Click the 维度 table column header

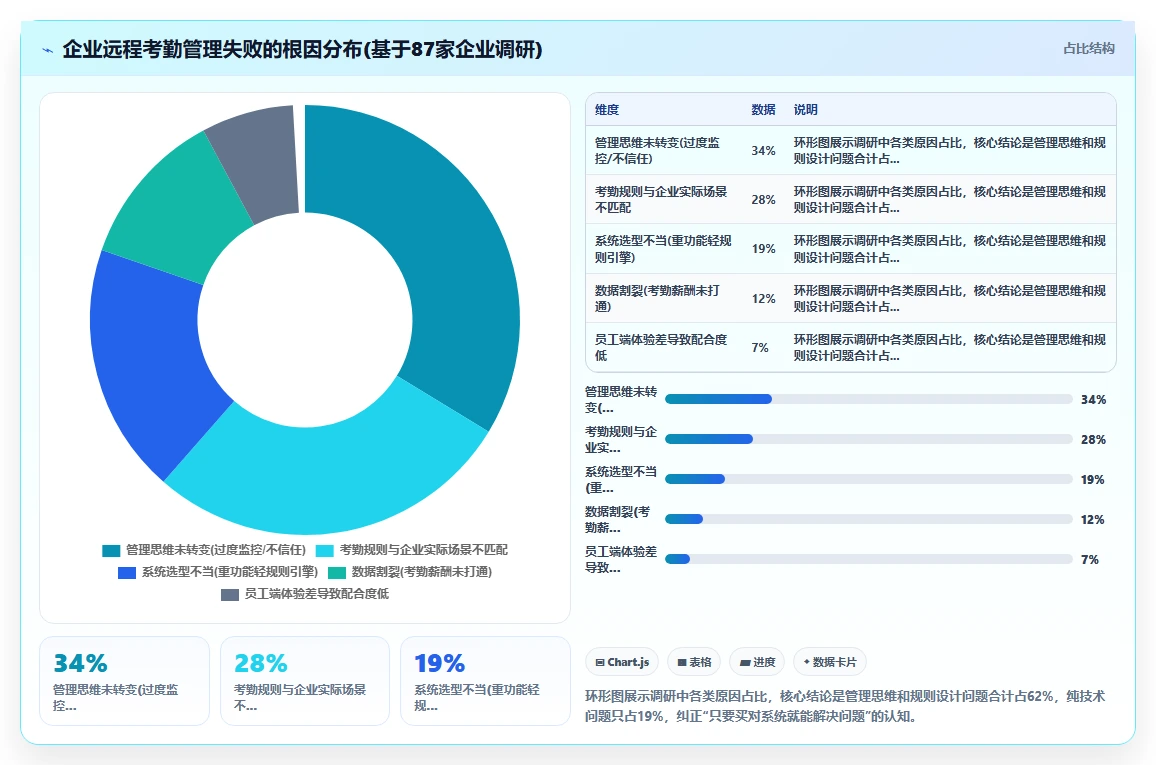[x=607, y=110]
